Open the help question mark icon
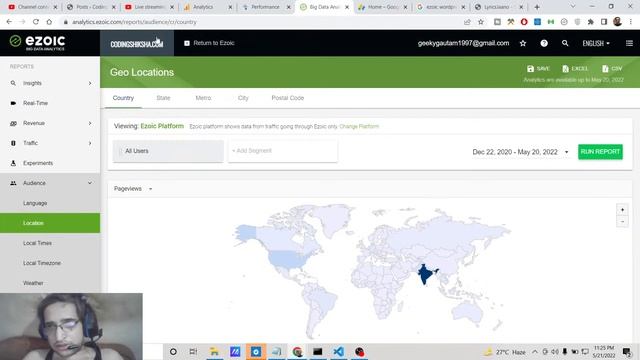The height and width of the screenshot is (360, 640). click(544, 43)
